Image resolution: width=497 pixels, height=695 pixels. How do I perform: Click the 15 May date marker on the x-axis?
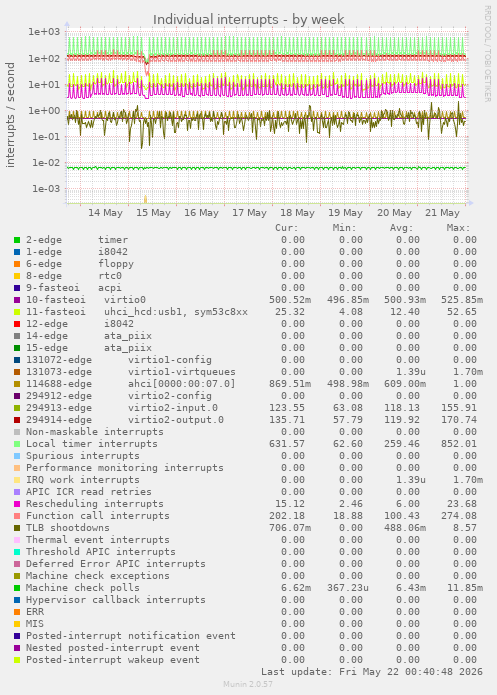[153, 213]
